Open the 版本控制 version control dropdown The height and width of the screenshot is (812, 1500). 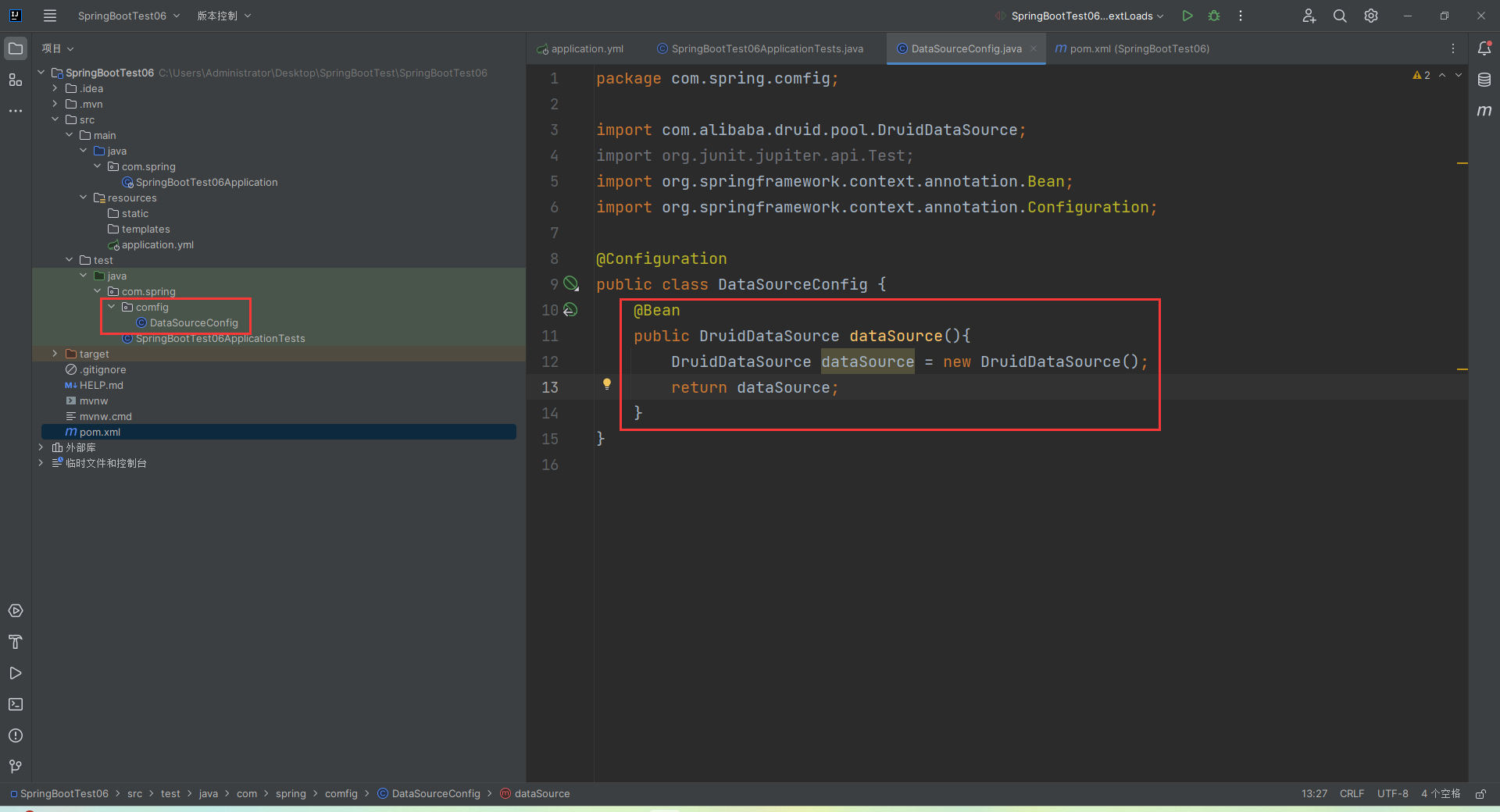[224, 16]
